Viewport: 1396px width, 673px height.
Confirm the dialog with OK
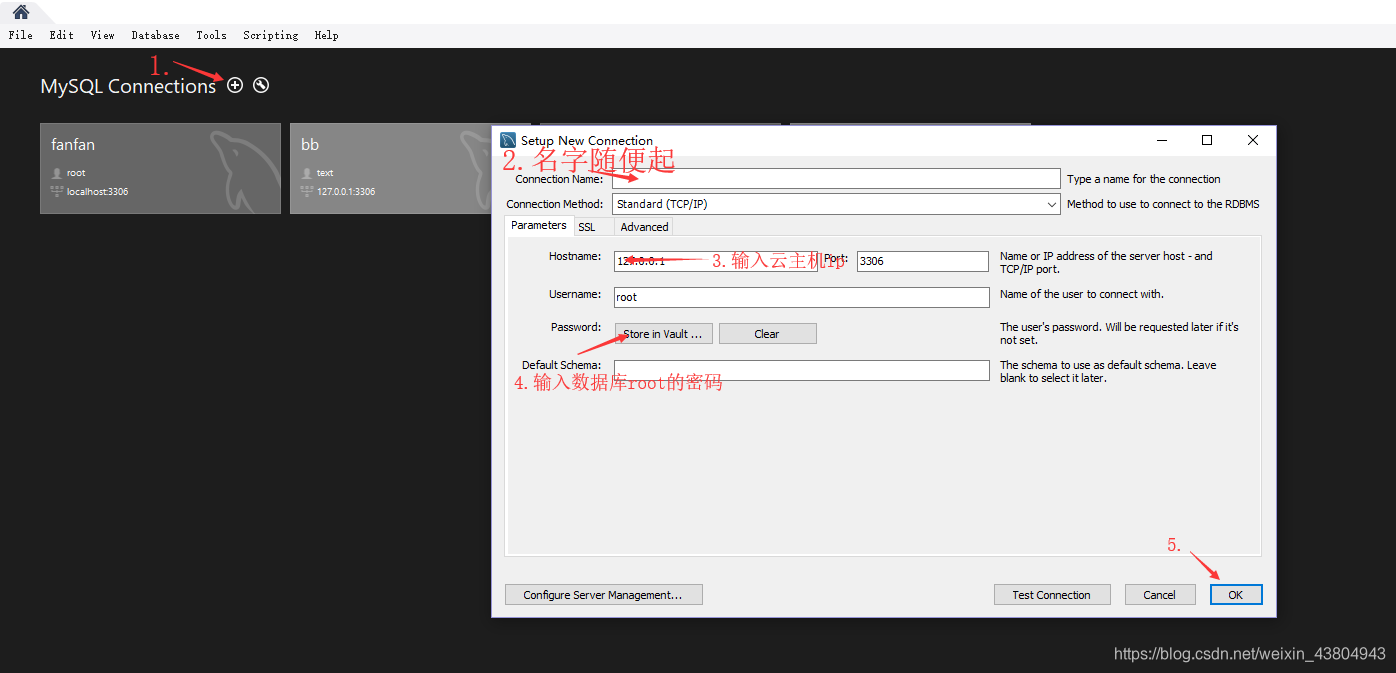(1236, 595)
